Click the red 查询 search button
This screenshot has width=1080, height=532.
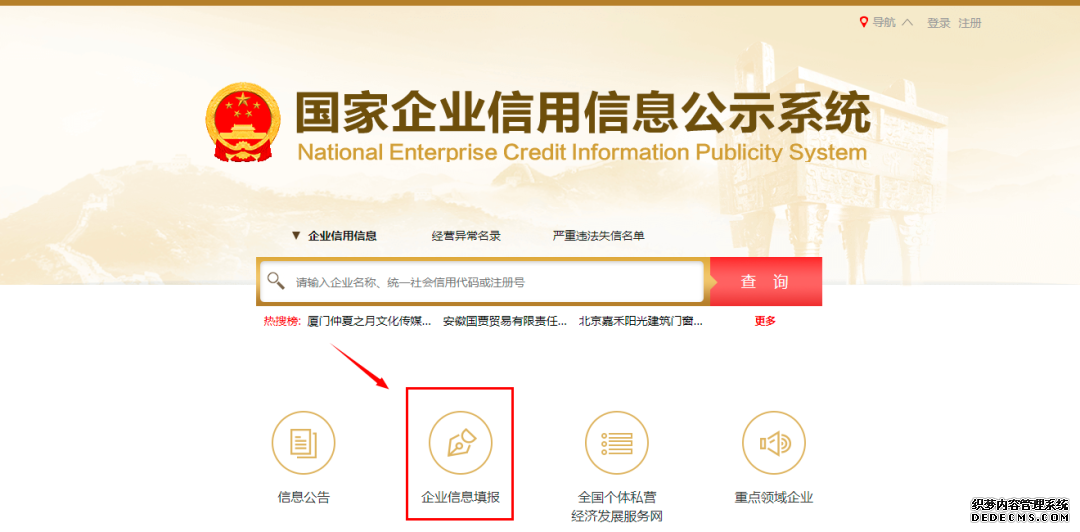pyautogui.click(x=765, y=281)
